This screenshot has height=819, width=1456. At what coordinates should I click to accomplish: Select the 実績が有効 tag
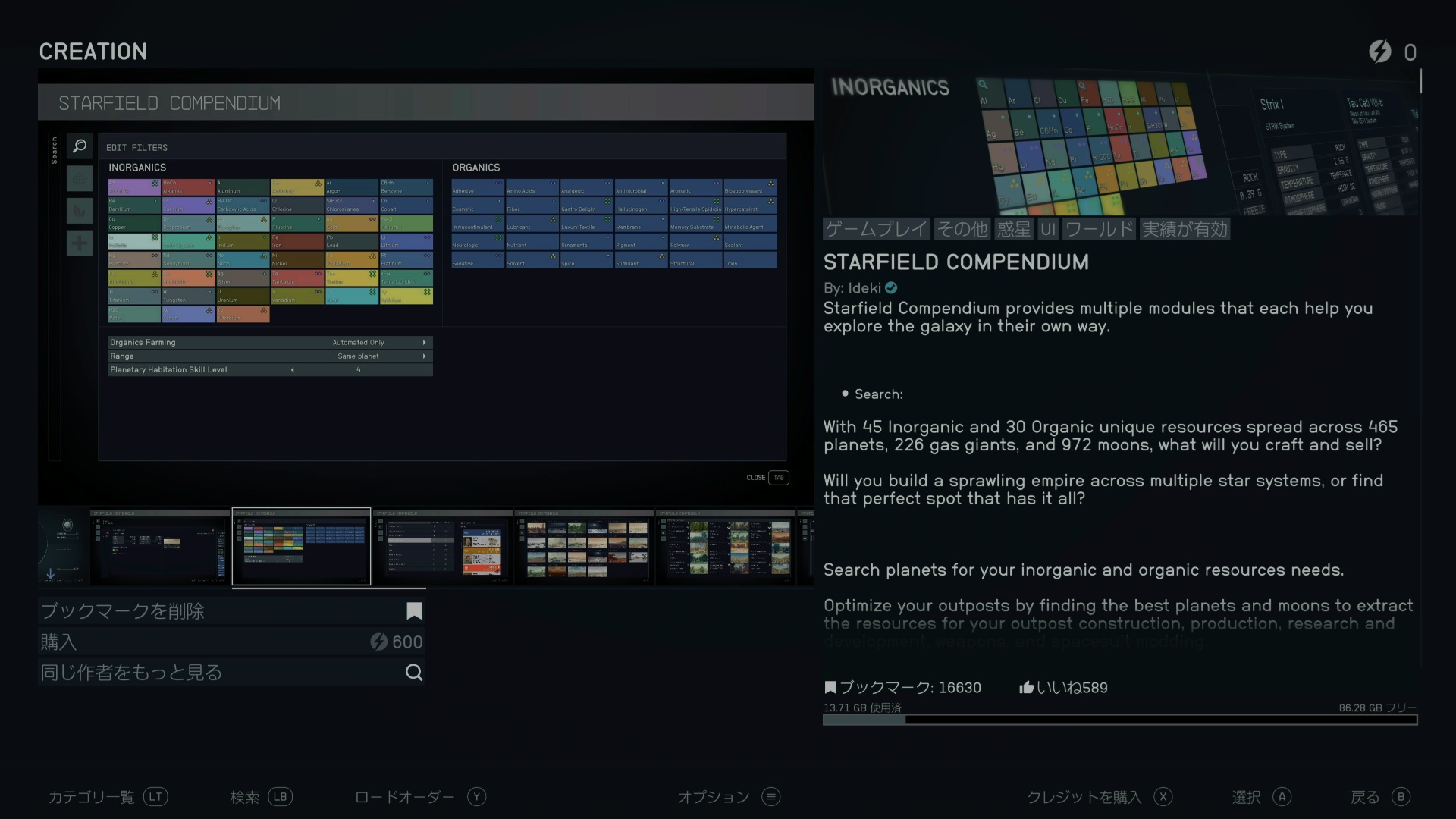point(1185,229)
